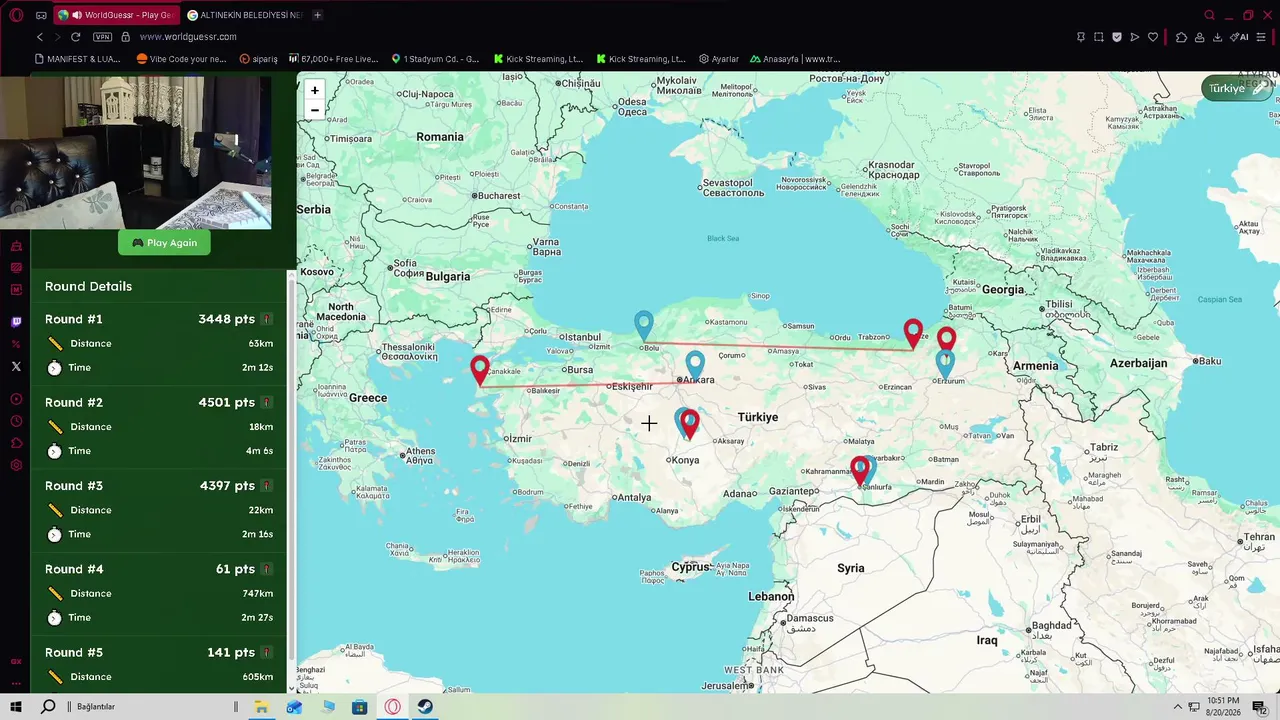The image size is (1280, 720).
Task: Open Windows taskbar search
Action: pyautogui.click(x=48, y=706)
